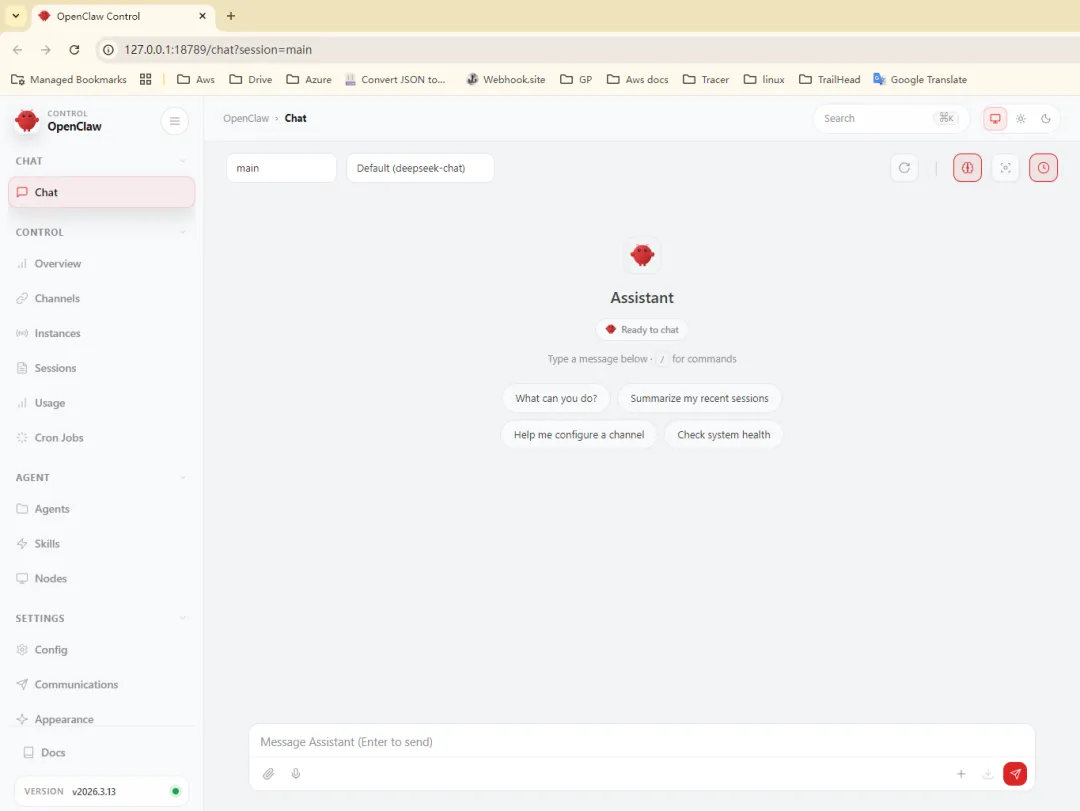
Task: Switch to light theme sun icon
Action: 1020,119
